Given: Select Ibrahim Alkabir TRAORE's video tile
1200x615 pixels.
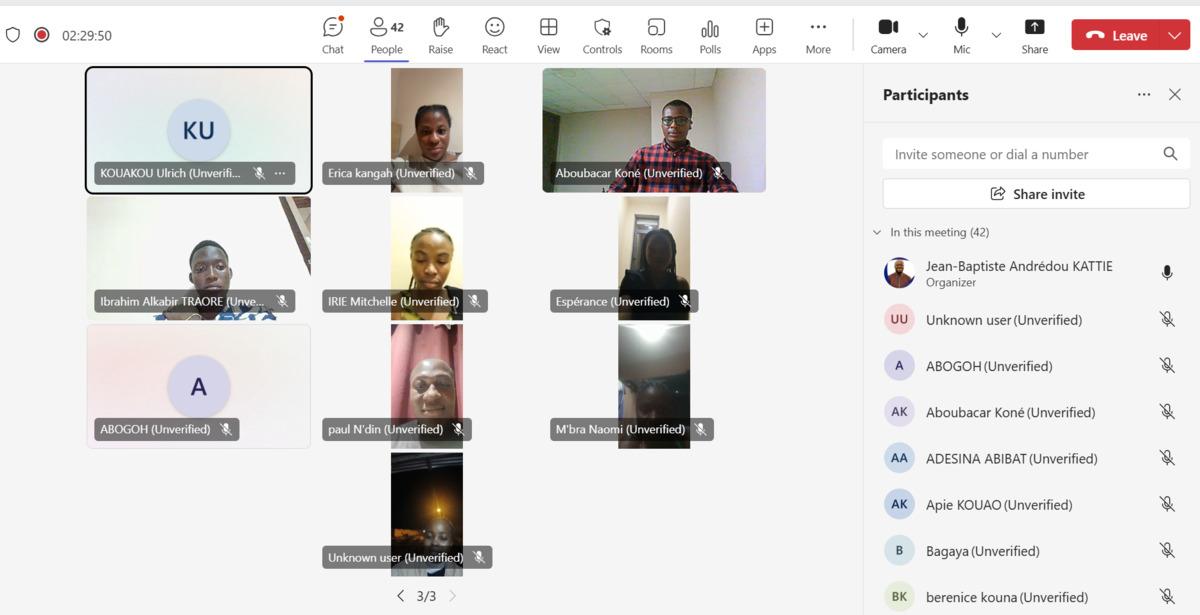Looking at the screenshot, I should point(198,258).
